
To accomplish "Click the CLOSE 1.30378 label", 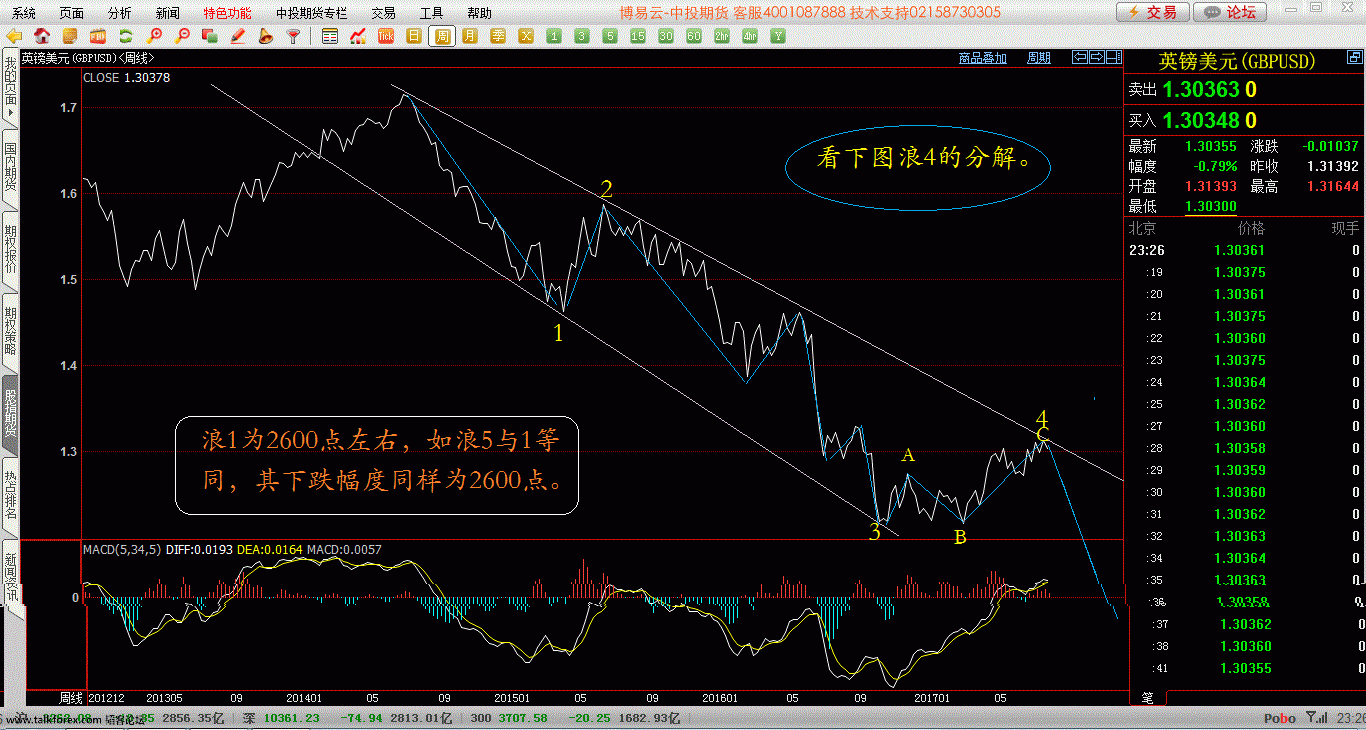I will click(x=126, y=77).
